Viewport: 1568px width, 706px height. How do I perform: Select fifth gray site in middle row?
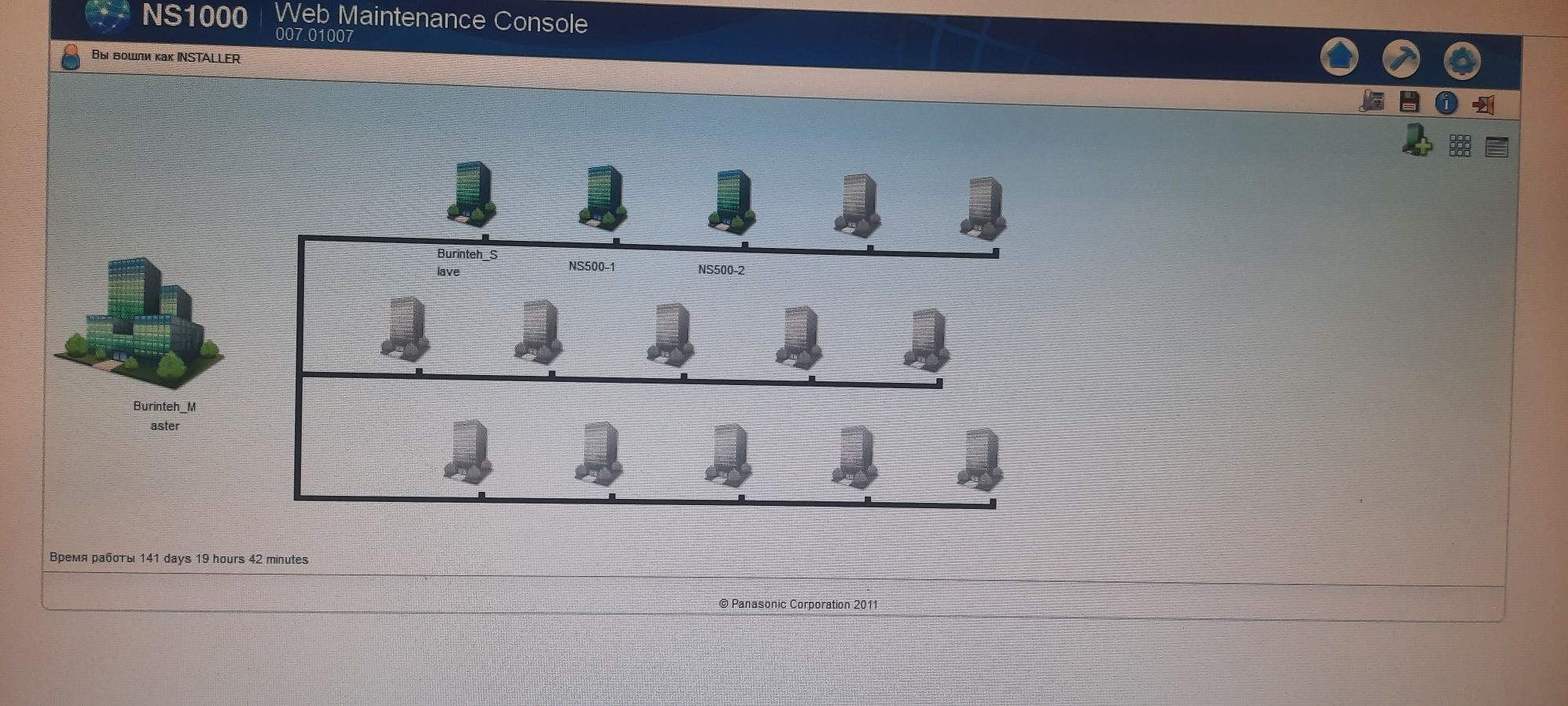coord(927,340)
